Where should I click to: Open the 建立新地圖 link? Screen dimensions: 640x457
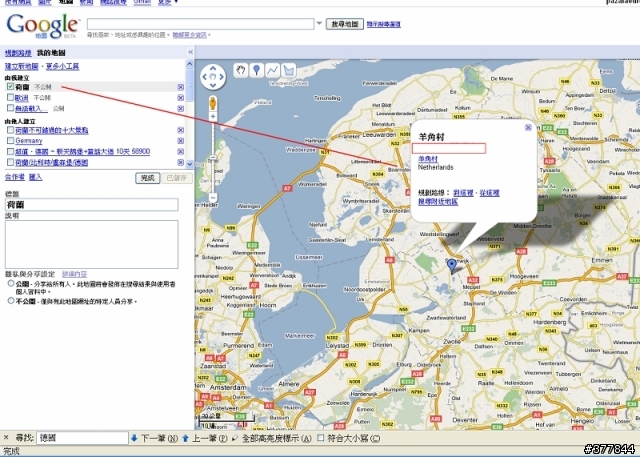click(22, 66)
